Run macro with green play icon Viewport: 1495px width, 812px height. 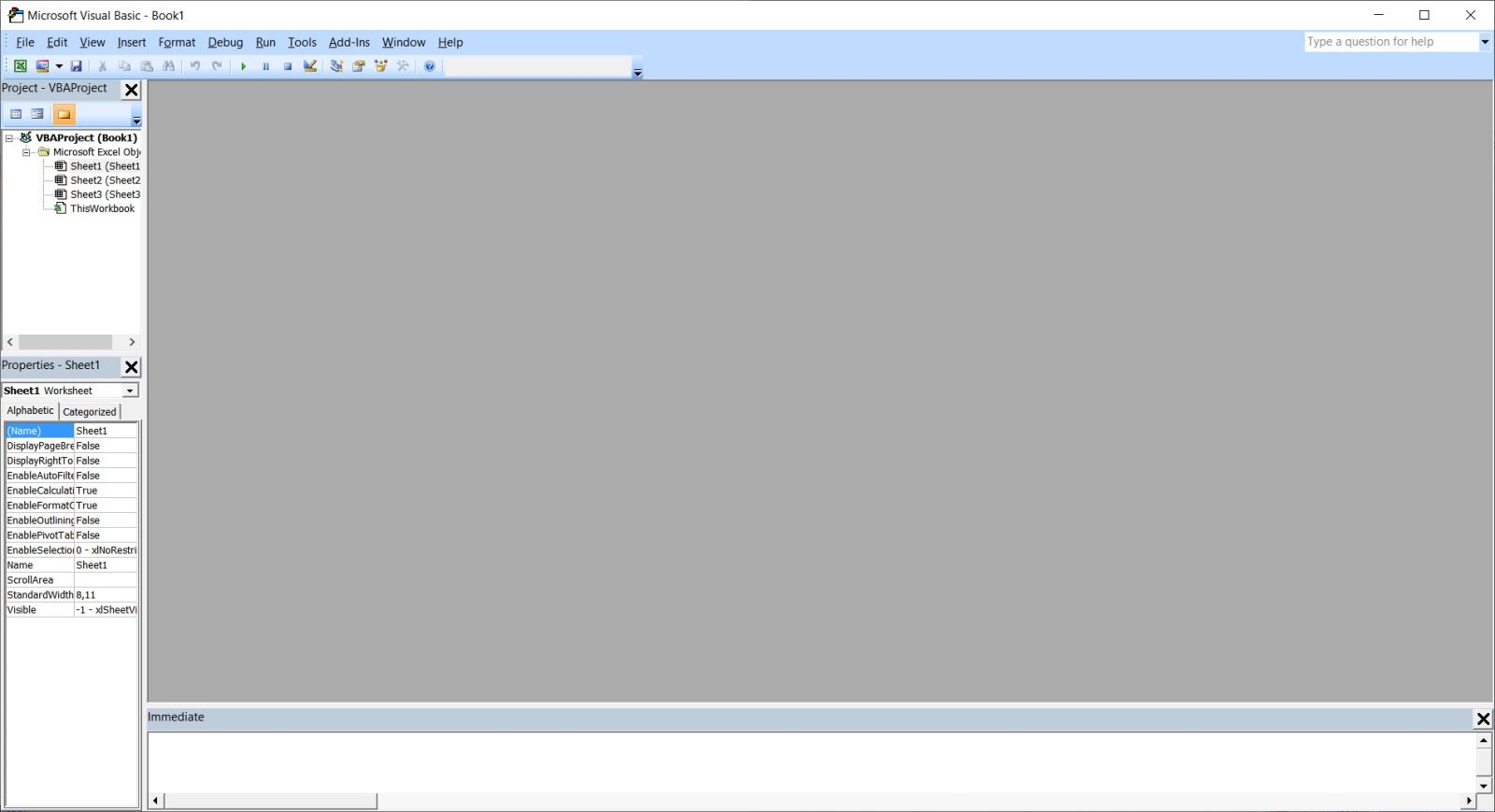[243, 66]
